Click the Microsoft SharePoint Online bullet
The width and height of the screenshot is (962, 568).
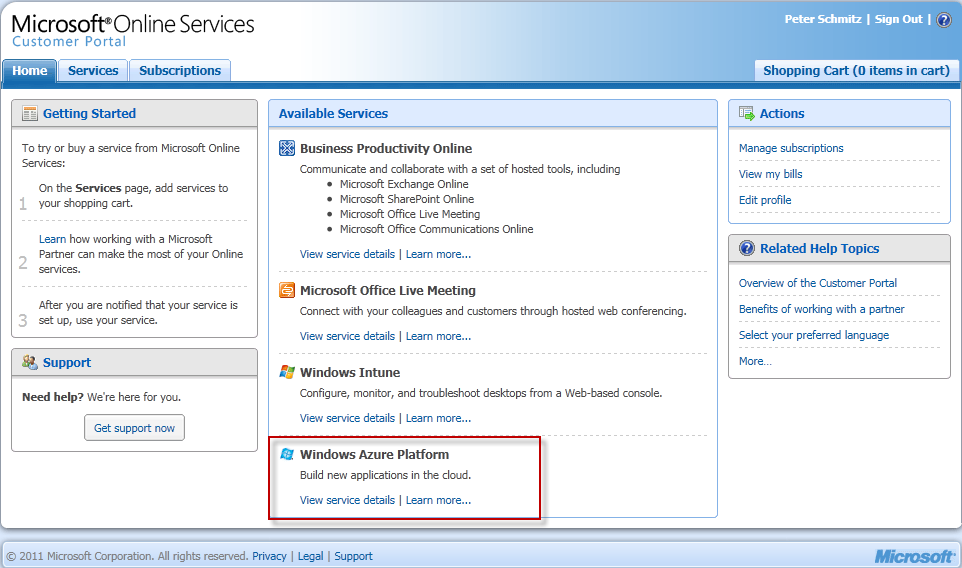click(x=407, y=199)
